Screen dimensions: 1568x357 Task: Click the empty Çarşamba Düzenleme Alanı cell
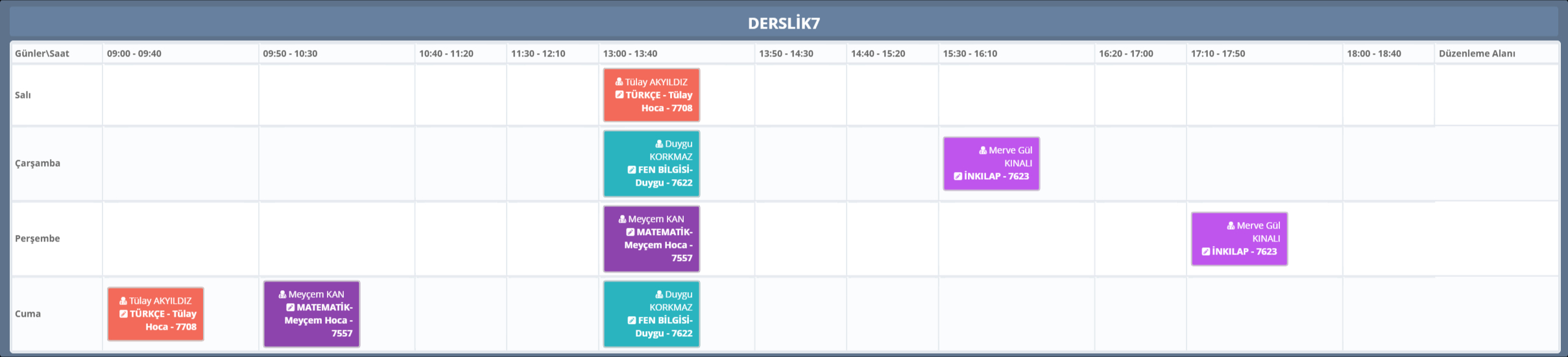[x=1495, y=164]
